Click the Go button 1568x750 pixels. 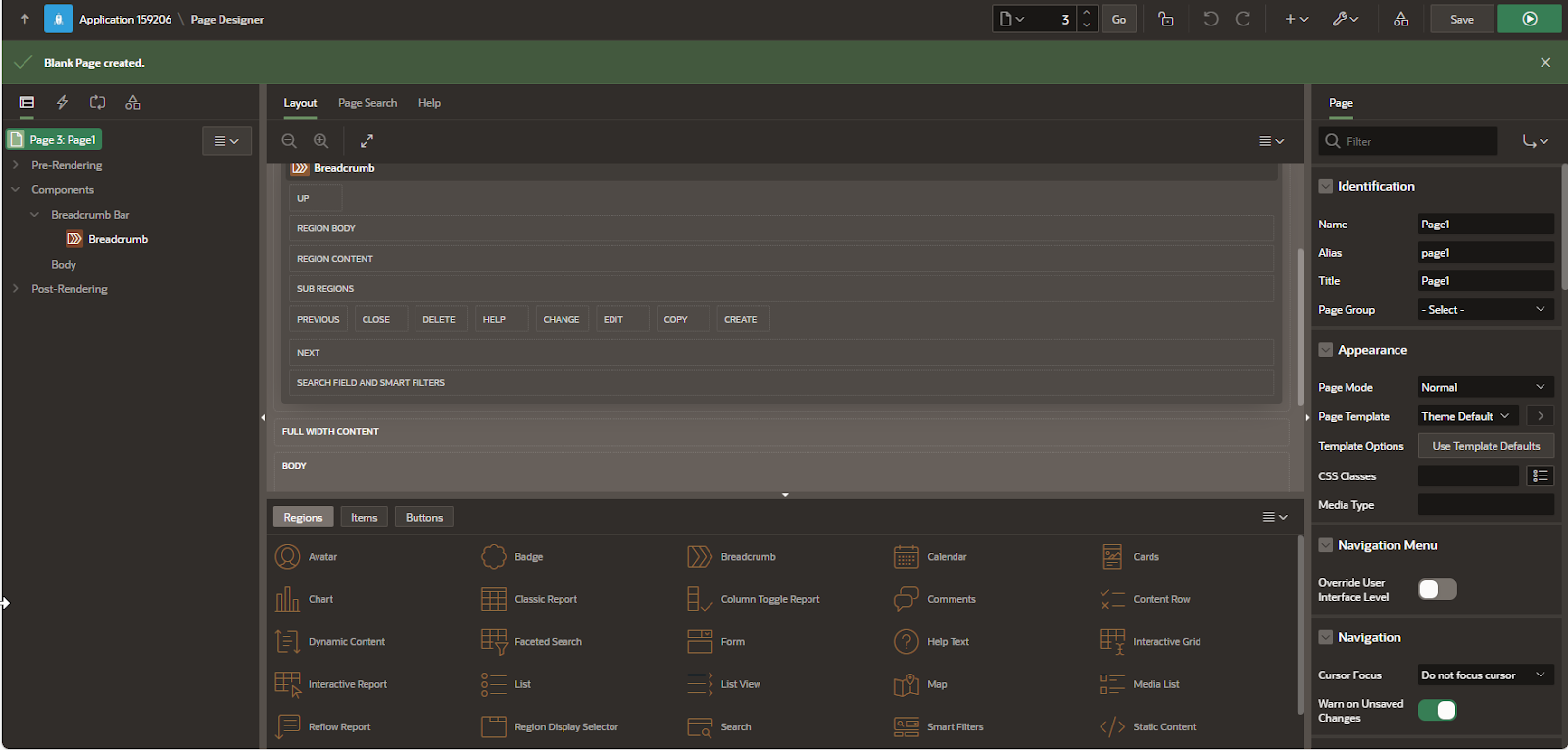pos(1119,19)
